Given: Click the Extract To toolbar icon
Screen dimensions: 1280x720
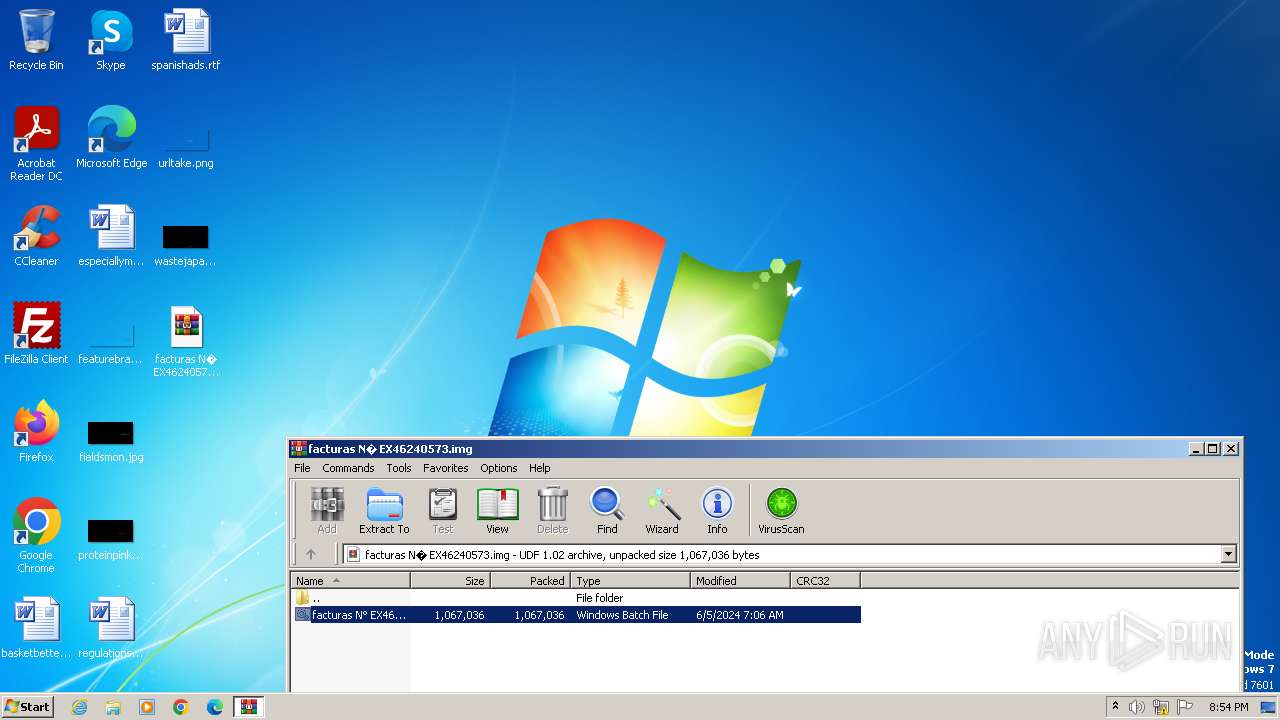Looking at the screenshot, I should point(384,511).
